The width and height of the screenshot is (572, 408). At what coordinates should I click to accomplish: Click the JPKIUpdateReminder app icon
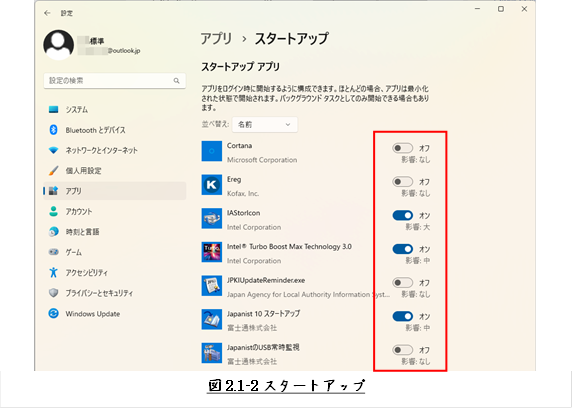[212, 285]
